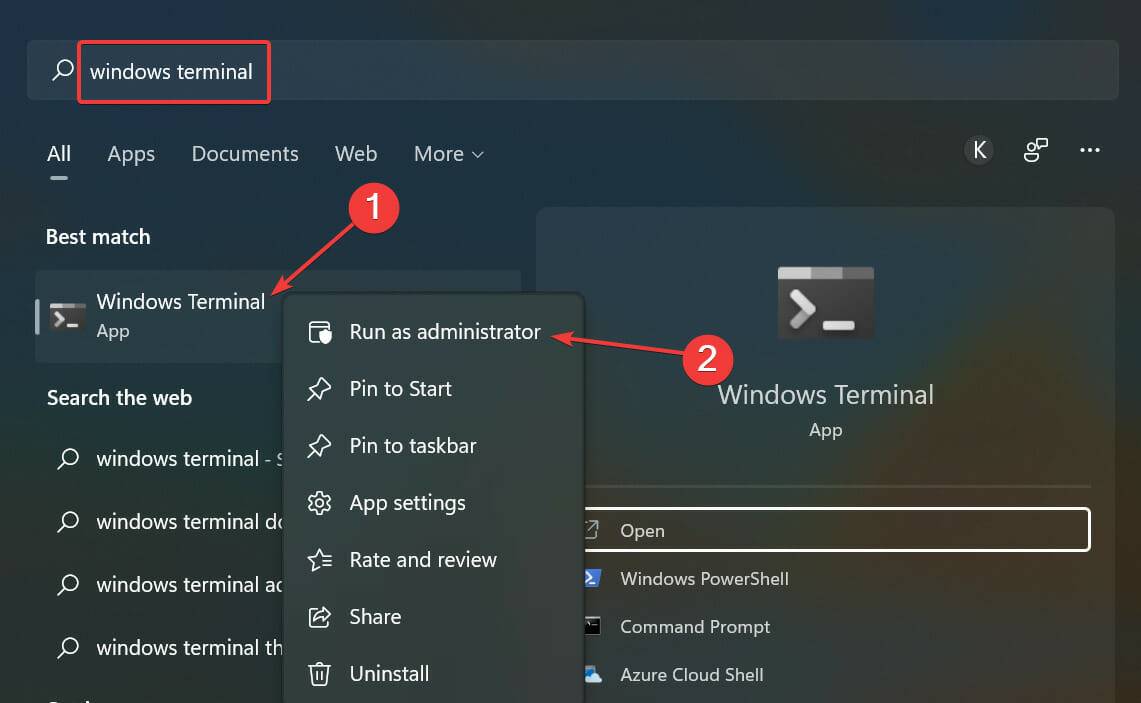This screenshot has width=1141, height=703.
Task: Select Run as administrator
Action: pyautogui.click(x=443, y=331)
